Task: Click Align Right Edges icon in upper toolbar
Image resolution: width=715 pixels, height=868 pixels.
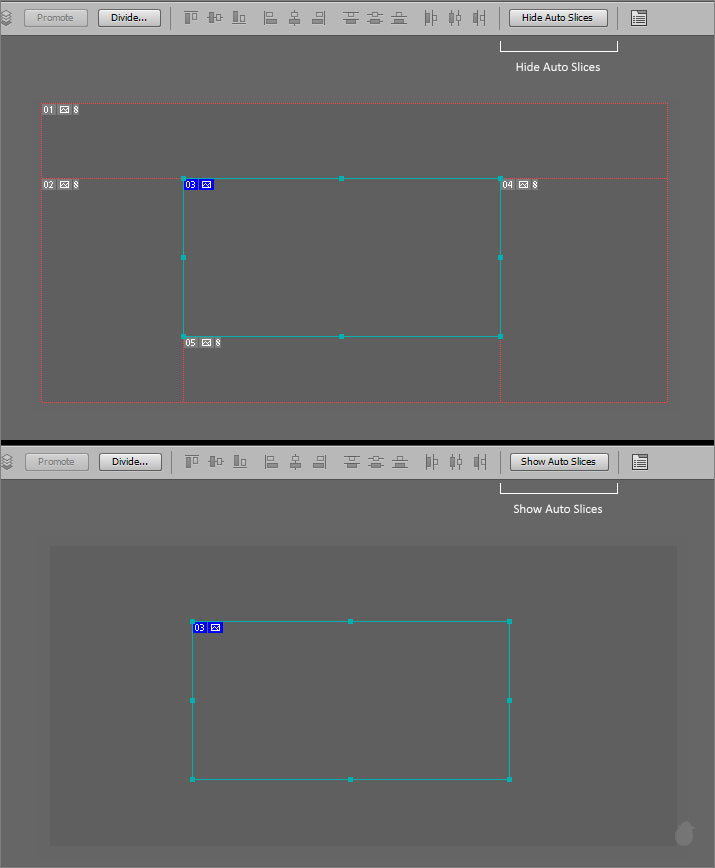Action: (319, 18)
